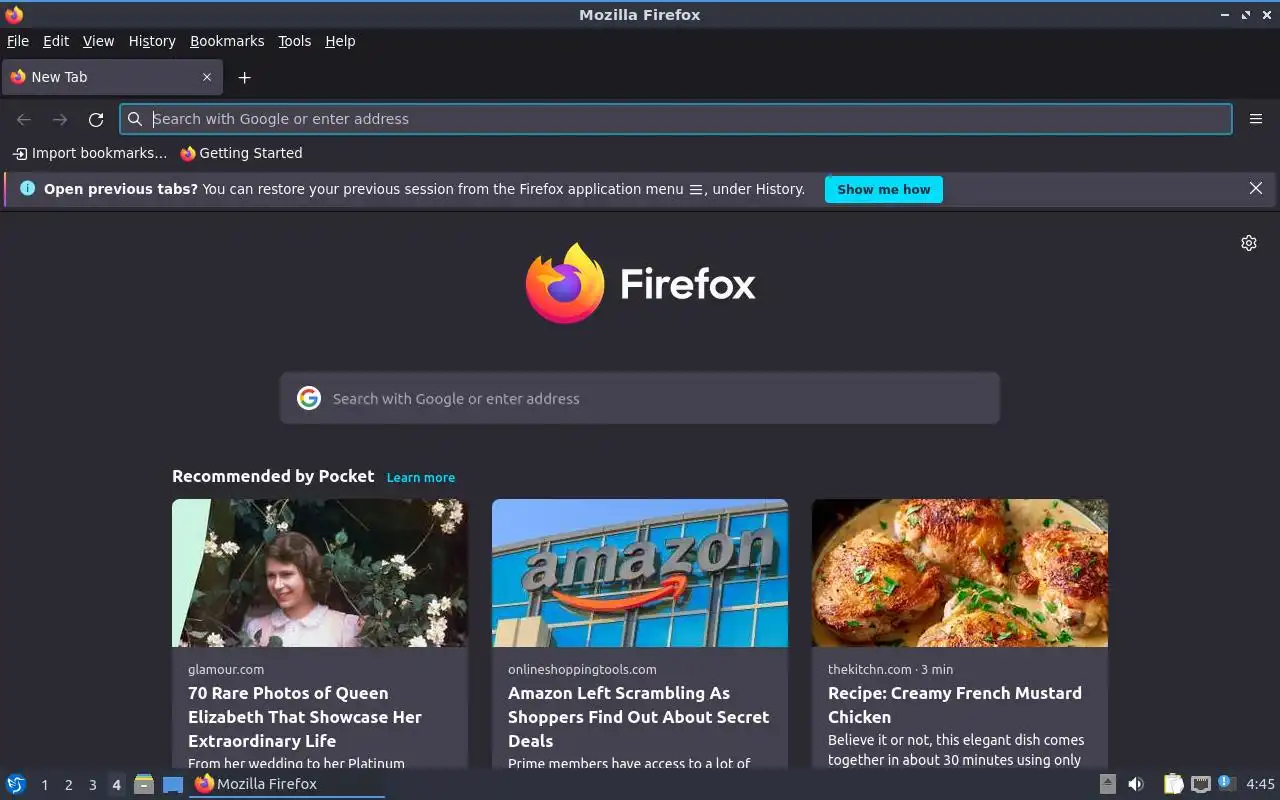Click Import bookmarks in bookmarks toolbar
Image resolution: width=1280 pixels, height=800 pixels.
click(90, 153)
